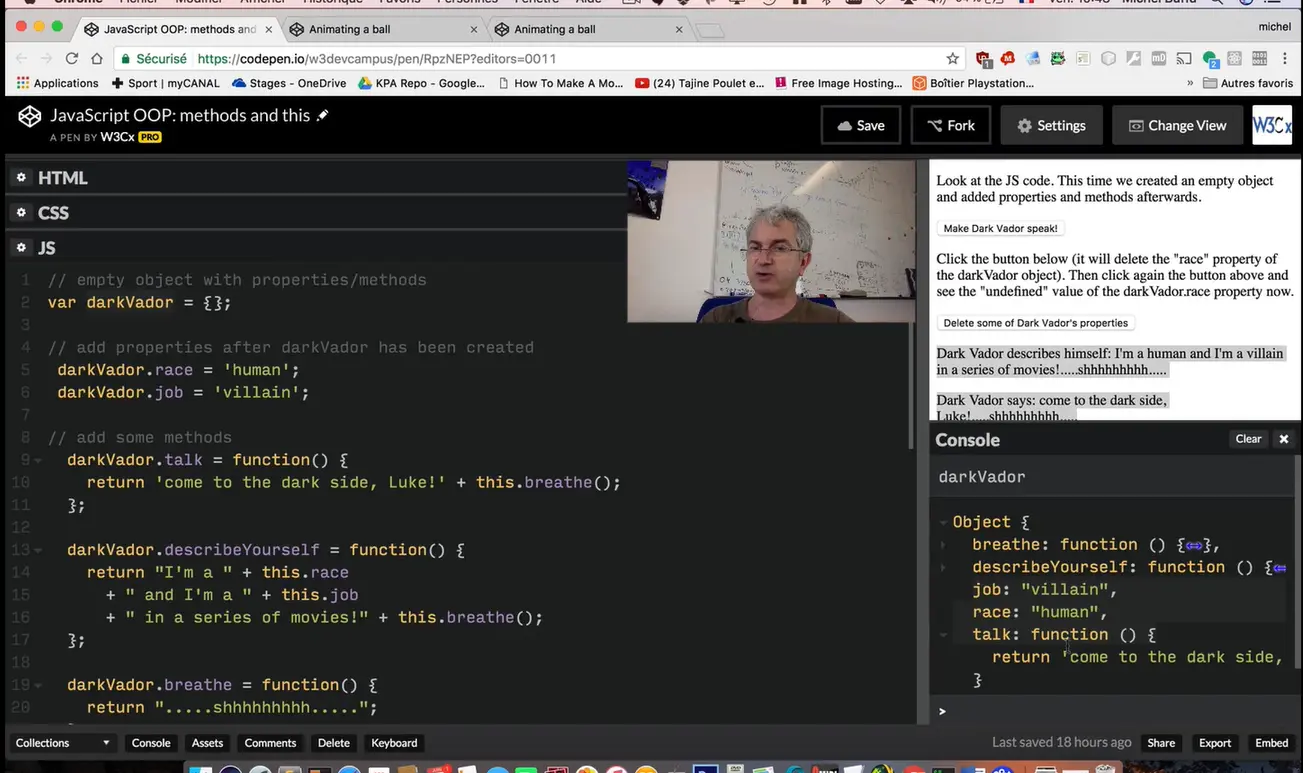1303x773 pixels.
Task: Click the white S-page extension icon
Action: (1083, 58)
